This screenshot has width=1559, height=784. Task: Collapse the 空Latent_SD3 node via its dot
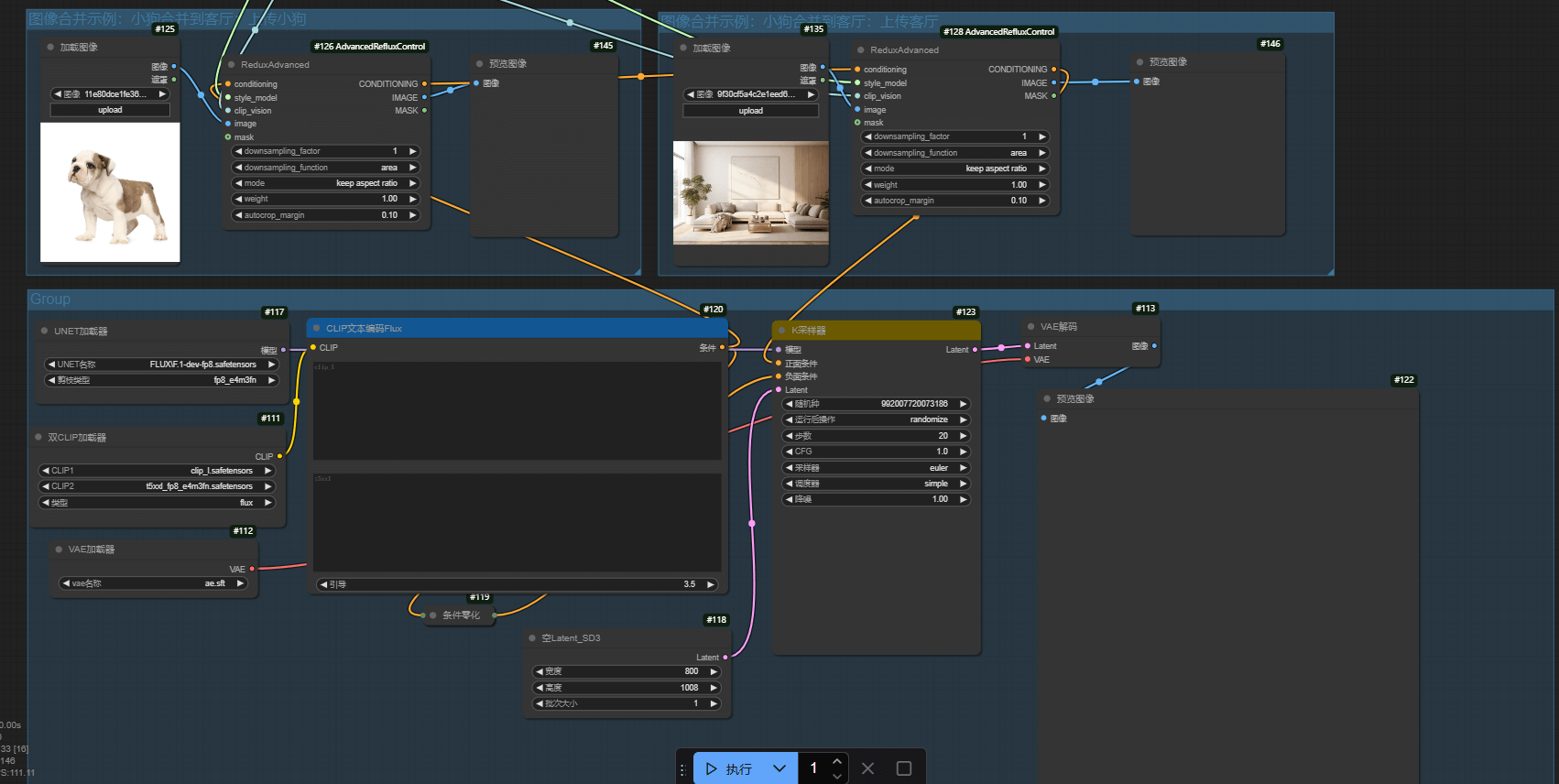point(532,637)
